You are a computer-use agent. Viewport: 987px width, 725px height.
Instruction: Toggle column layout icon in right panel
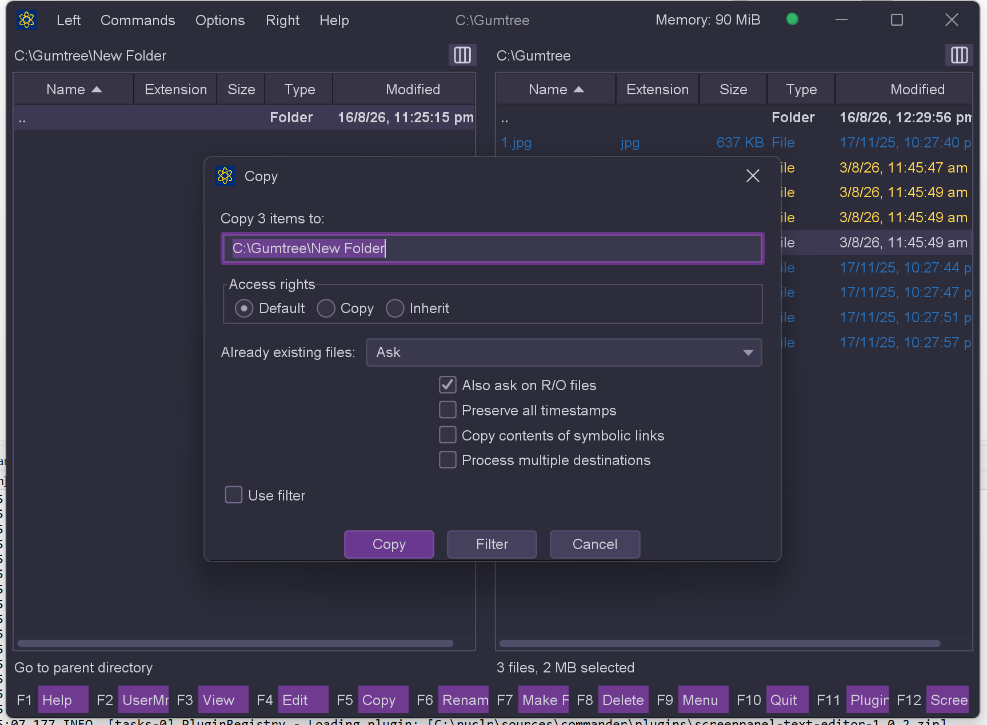[x=959, y=55]
